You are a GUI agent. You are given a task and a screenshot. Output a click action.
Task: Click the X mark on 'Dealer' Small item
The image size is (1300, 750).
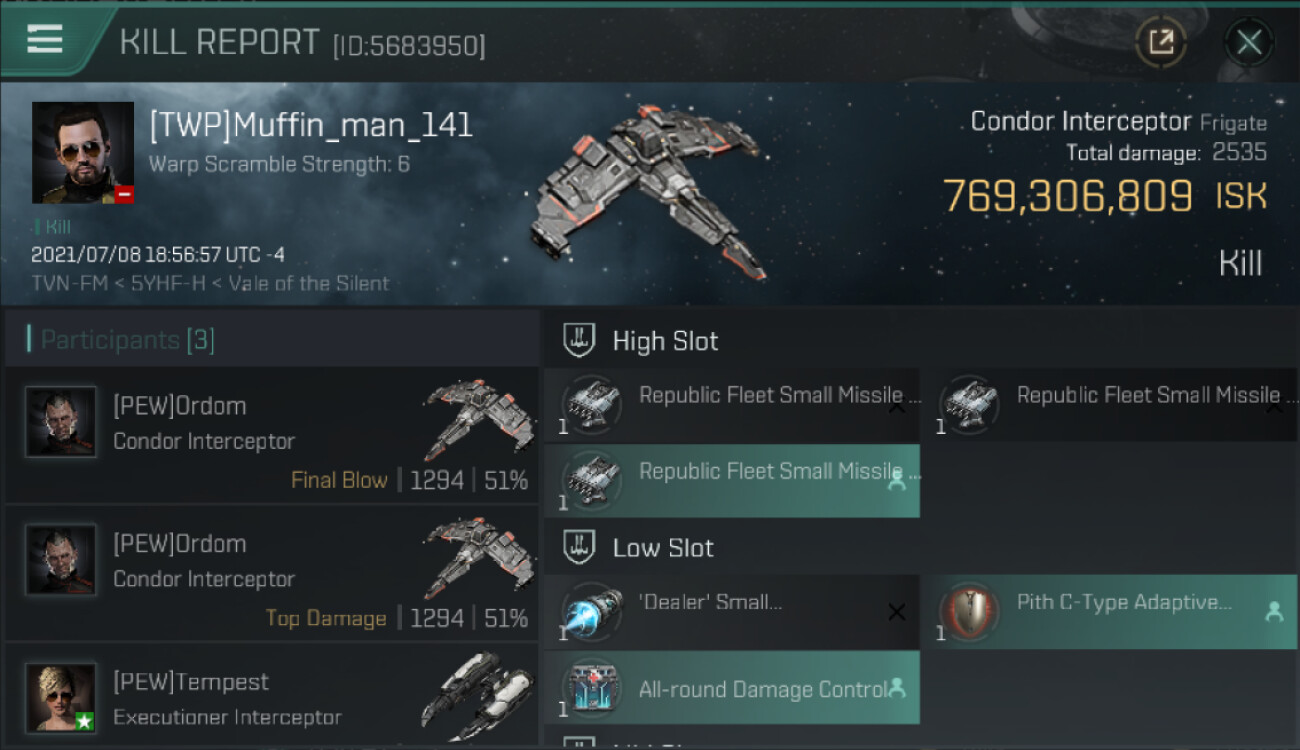click(x=897, y=612)
